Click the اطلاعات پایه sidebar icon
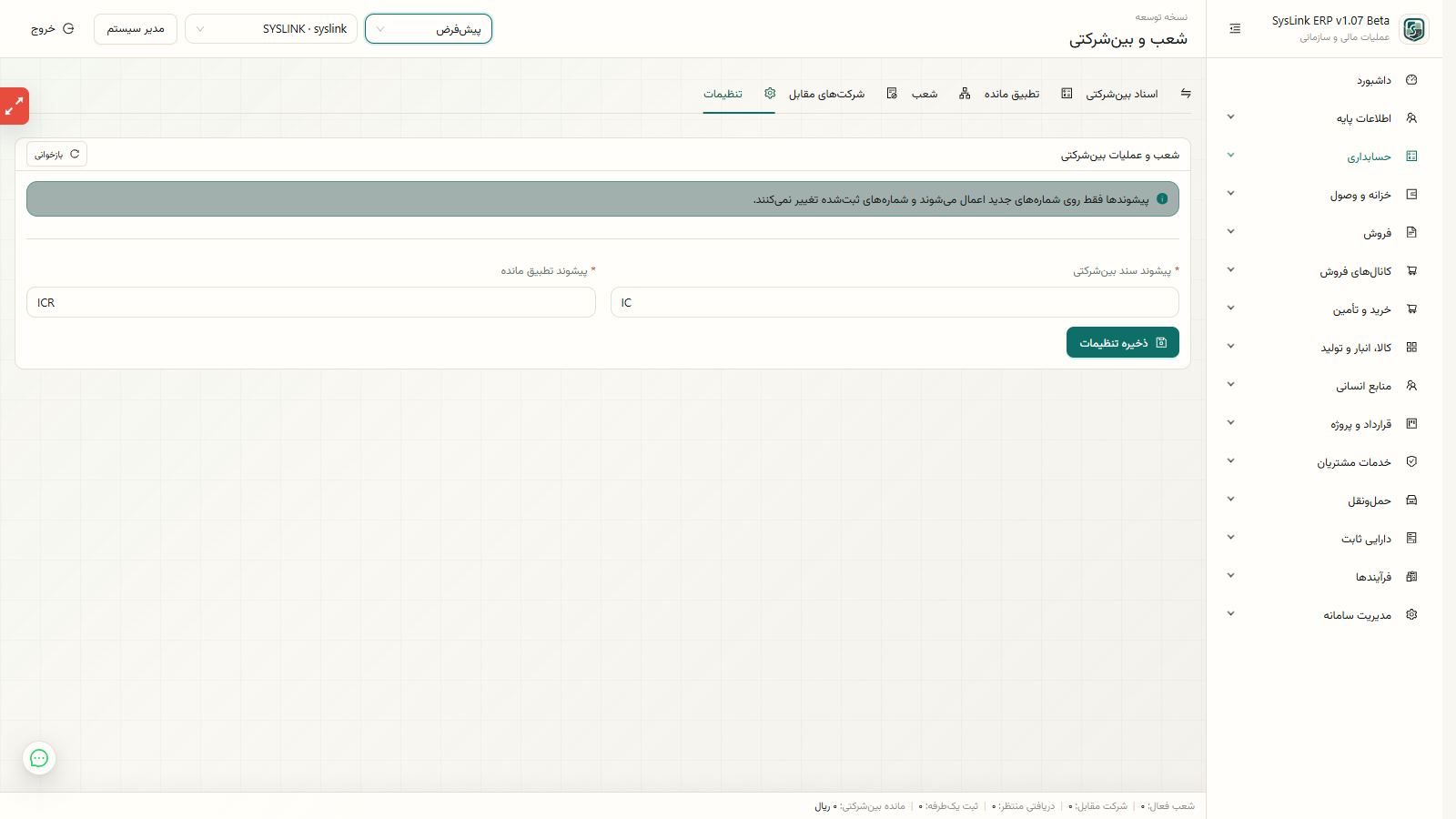 (x=1411, y=118)
